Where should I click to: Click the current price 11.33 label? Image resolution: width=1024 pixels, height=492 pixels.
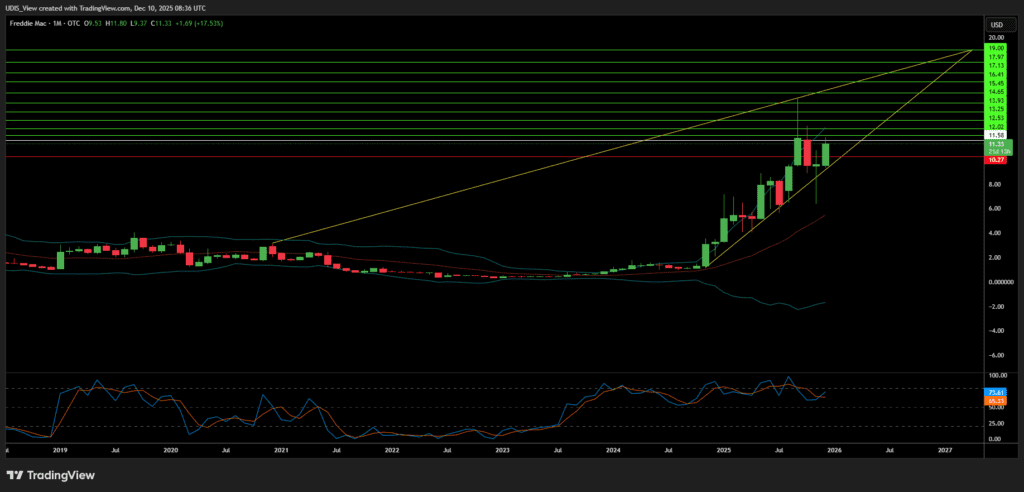point(996,144)
